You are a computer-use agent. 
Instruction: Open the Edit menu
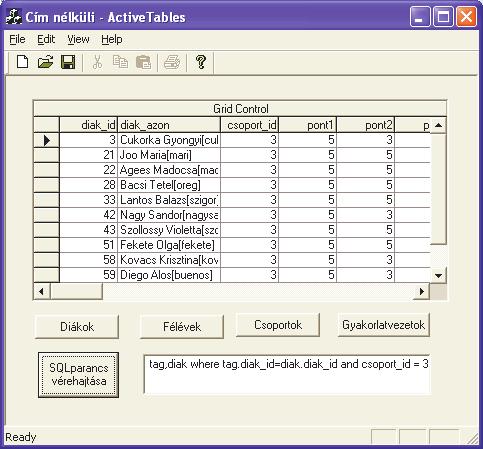click(46, 39)
